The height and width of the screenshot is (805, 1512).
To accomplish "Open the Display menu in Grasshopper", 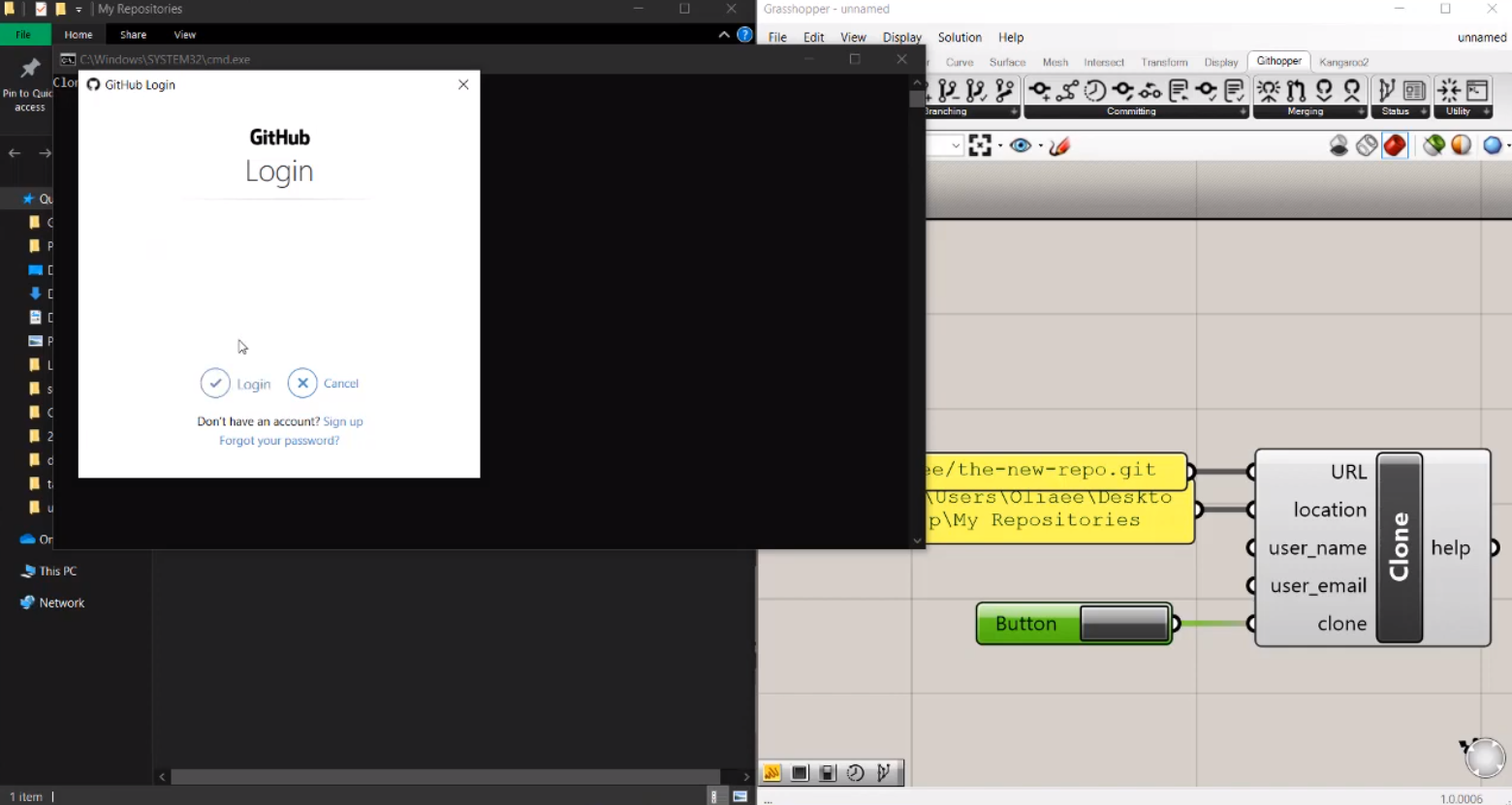I will 902,37.
